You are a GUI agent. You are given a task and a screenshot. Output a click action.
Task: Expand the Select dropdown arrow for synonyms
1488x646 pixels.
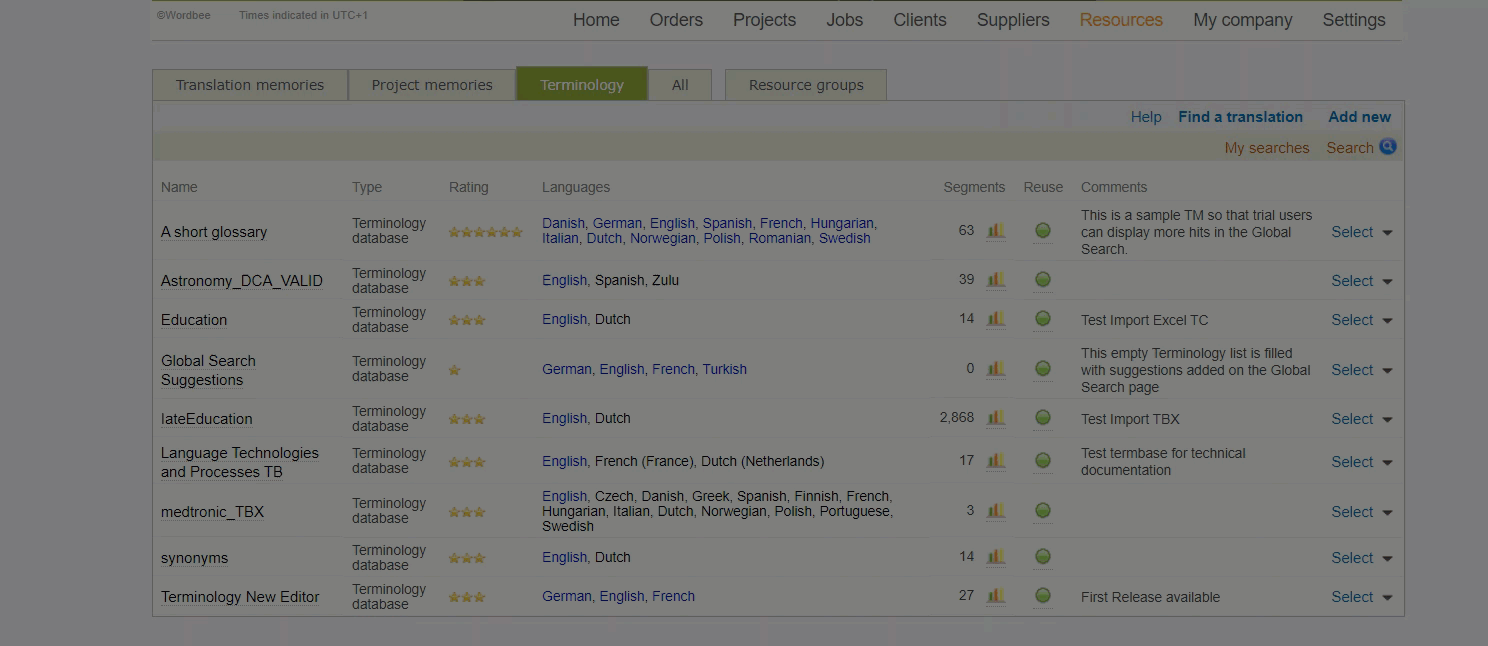tap(1387, 559)
